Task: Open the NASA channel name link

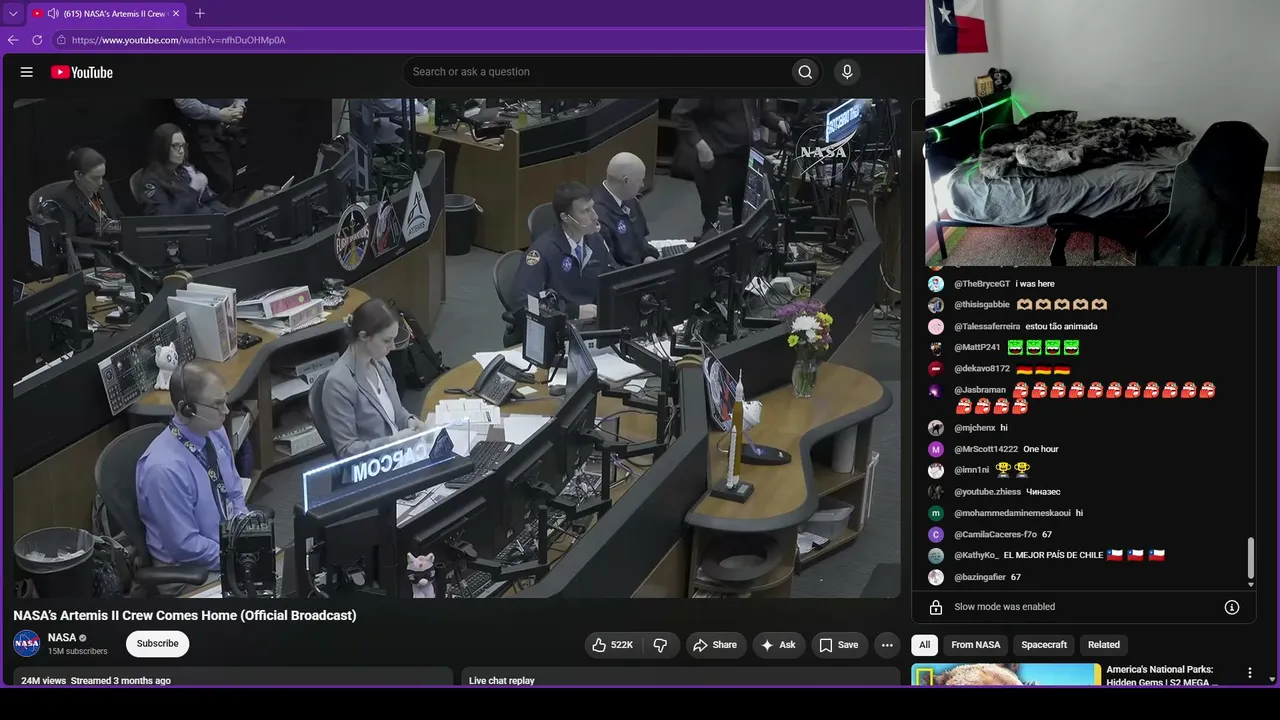Action: tap(62, 638)
